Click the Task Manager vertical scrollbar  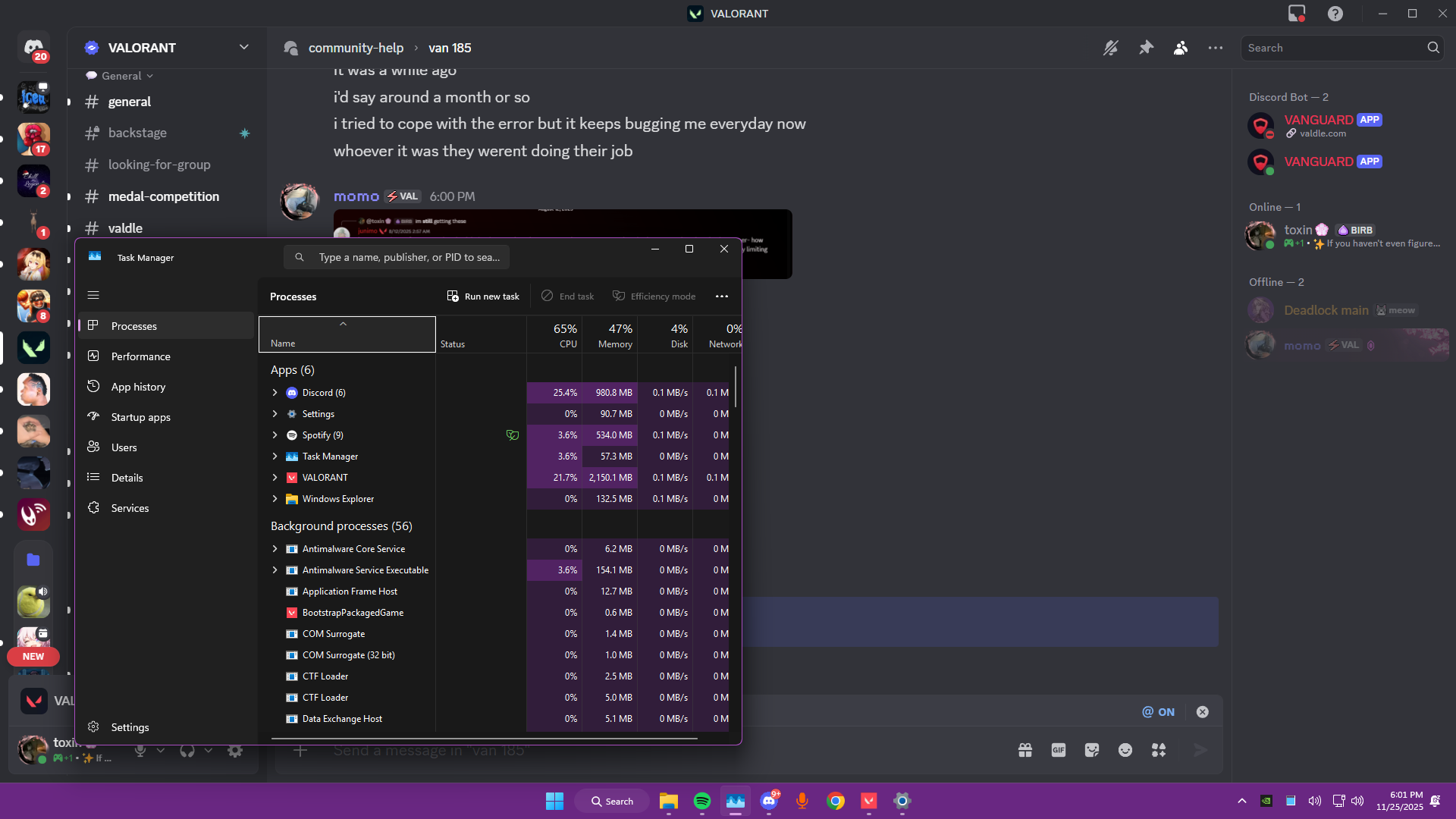(735, 387)
